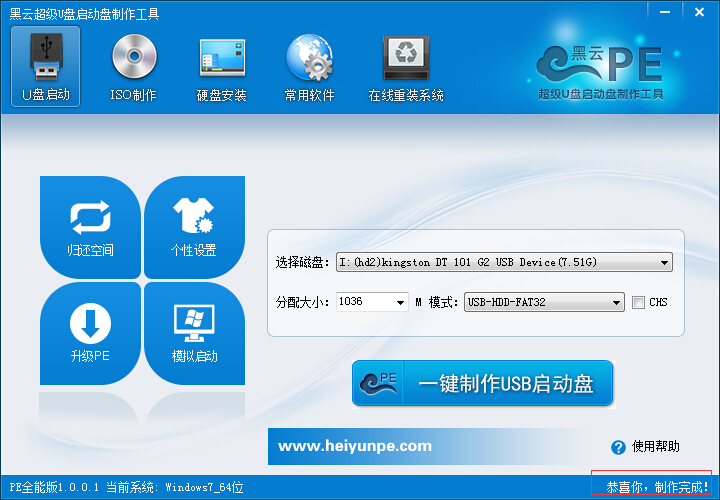720x500 pixels.
Task: Select the U盘启动 USB drive icon
Action: pos(45,66)
